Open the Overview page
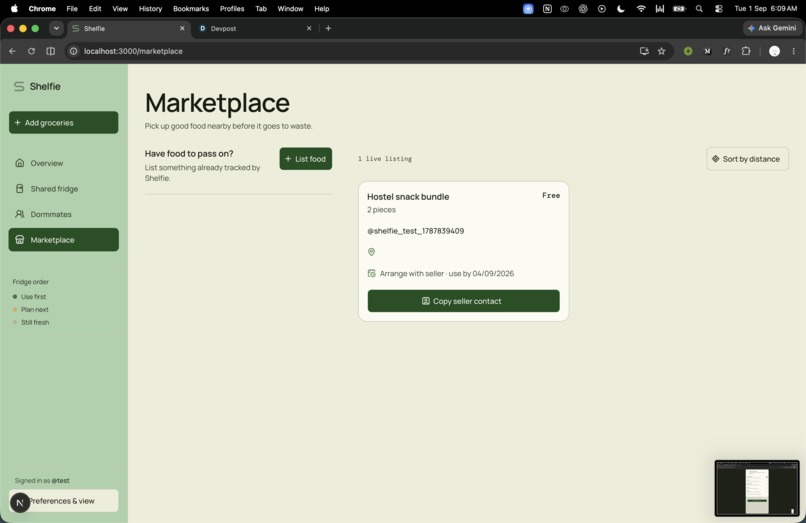The image size is (806, 523). click(64, 163)
